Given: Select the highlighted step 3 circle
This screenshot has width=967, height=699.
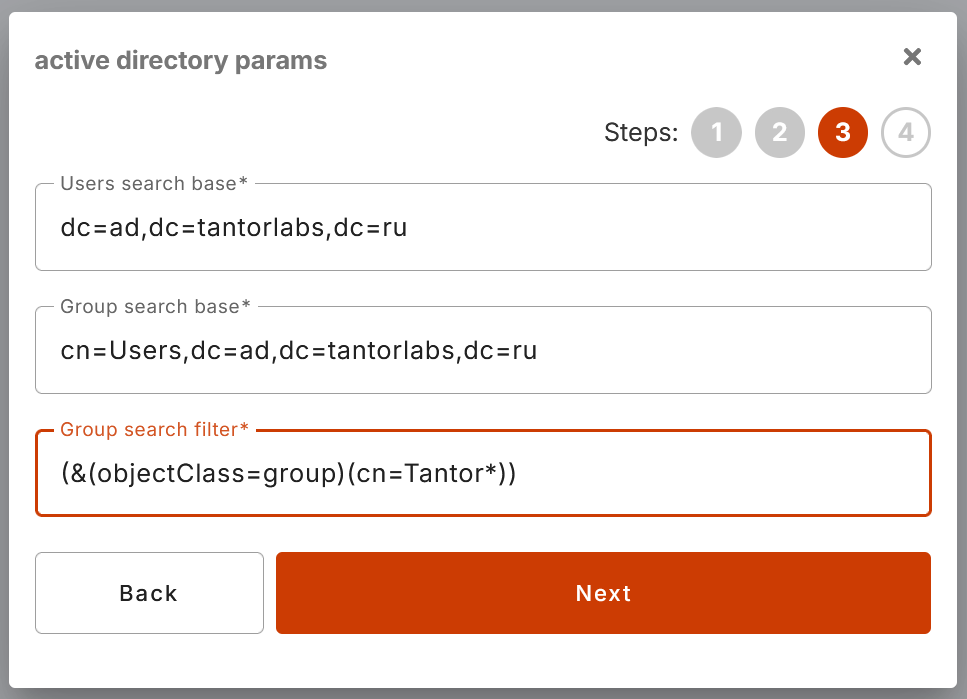Looking at the screenshot, I should pos(842,132).
